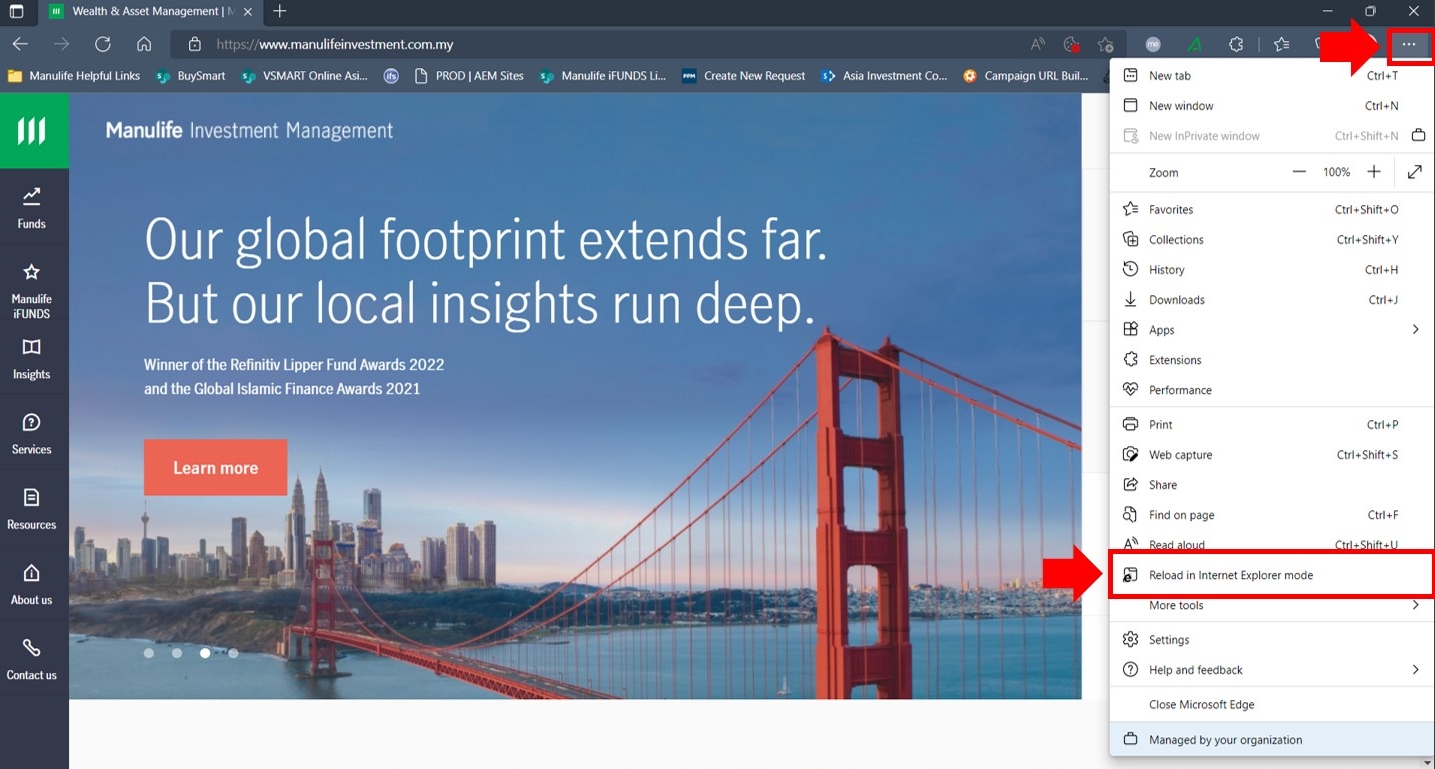Start Web capture from the menu

1271,455
